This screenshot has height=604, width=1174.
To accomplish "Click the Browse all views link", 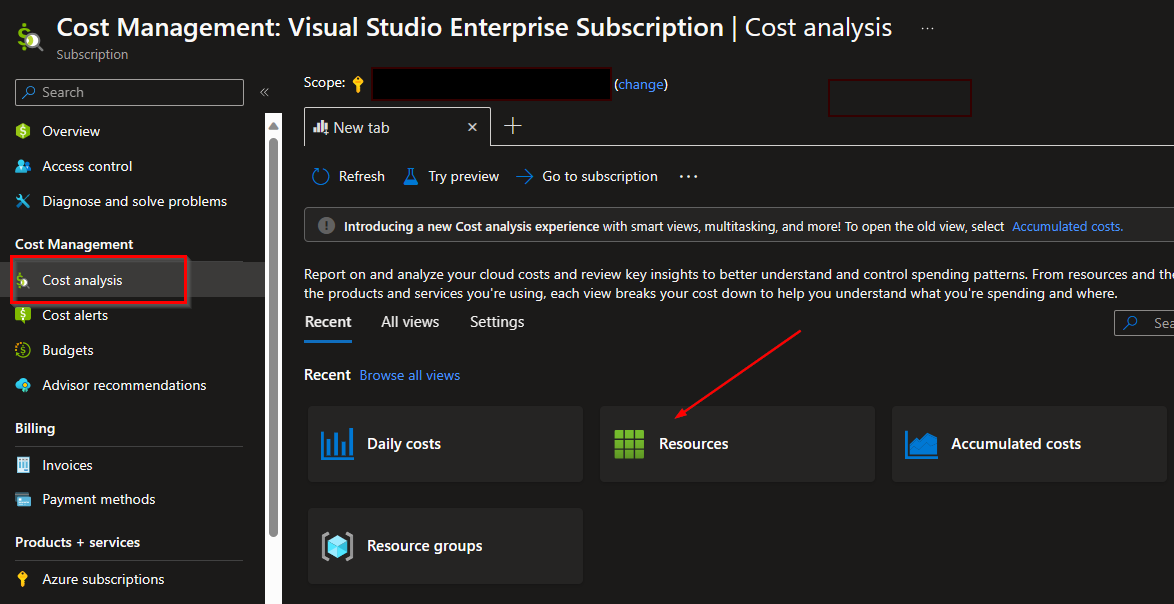I will coord(410,375).
